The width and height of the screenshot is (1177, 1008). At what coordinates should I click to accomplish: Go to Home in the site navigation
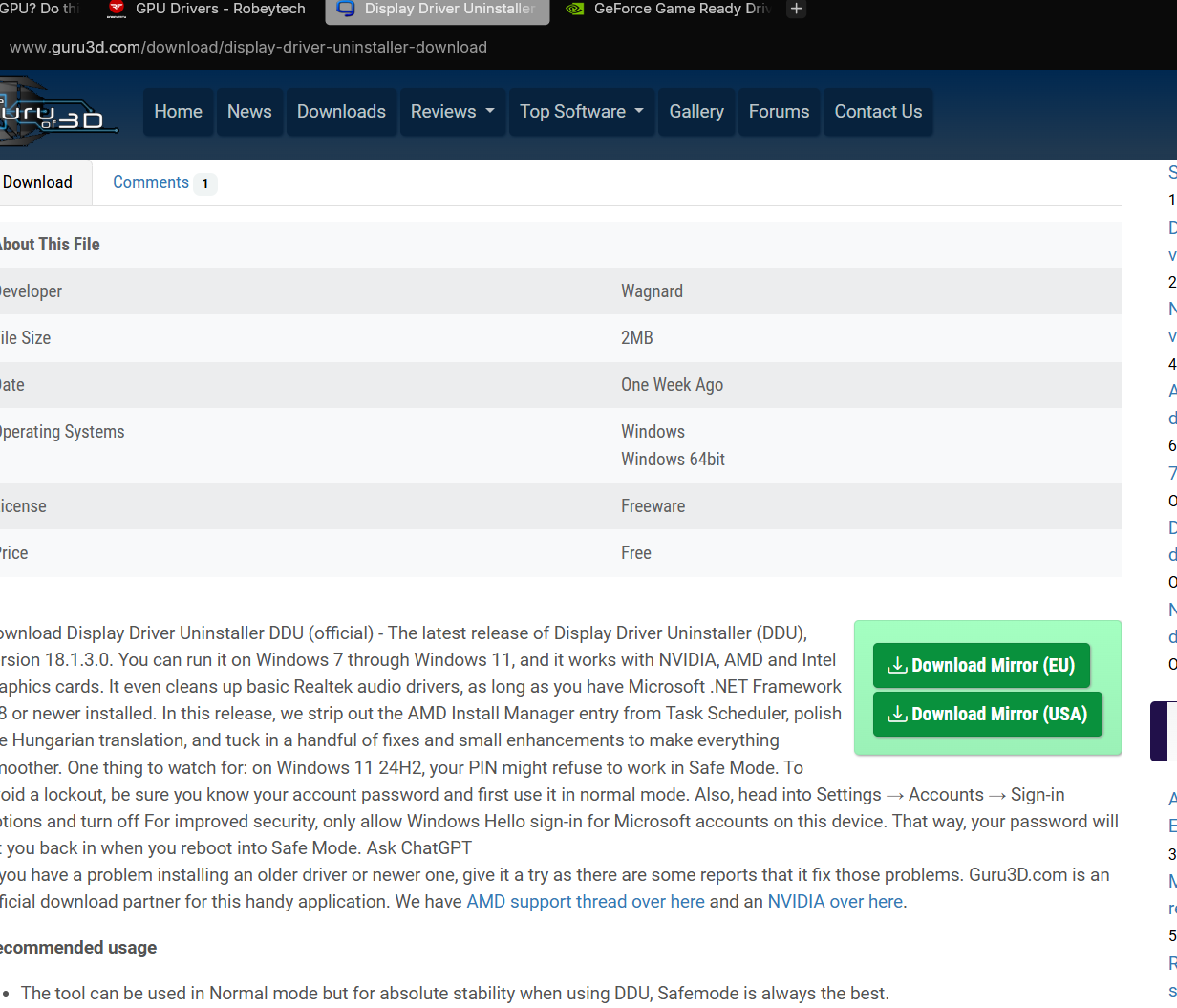[179, 112]
